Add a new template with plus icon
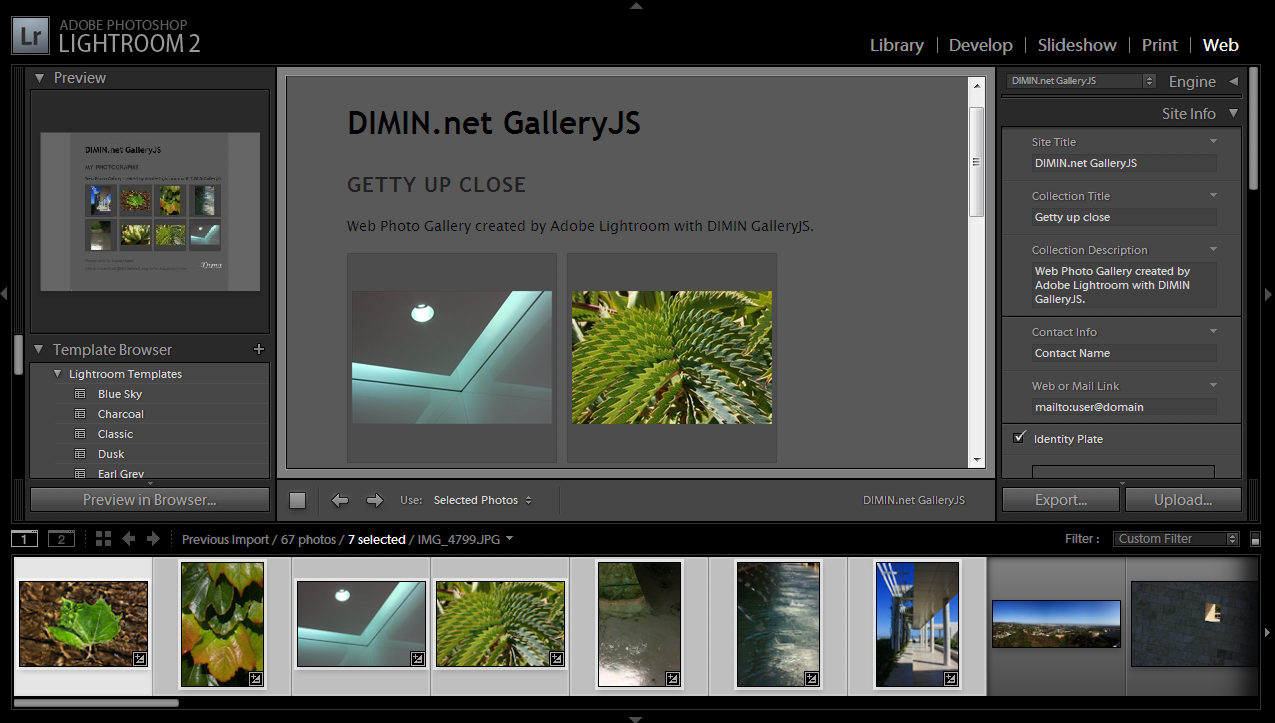This screenshot has height=723, width=1275. (259, 349)
